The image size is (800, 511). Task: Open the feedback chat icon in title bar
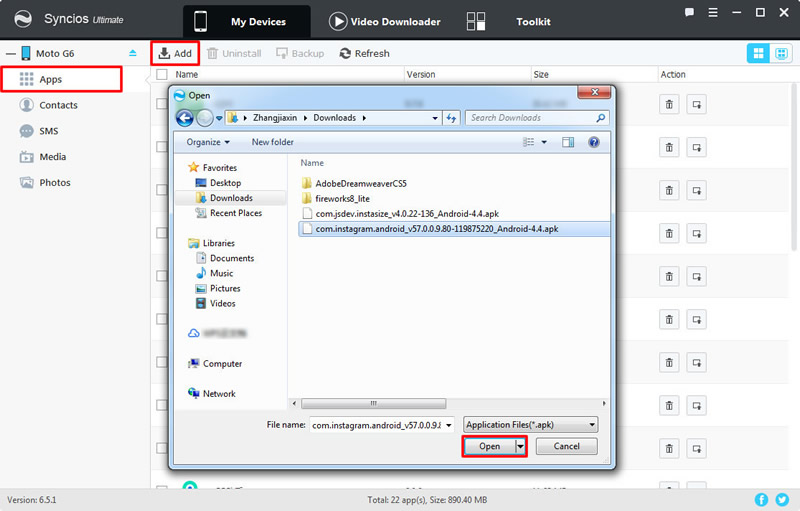tap(689, 13)
